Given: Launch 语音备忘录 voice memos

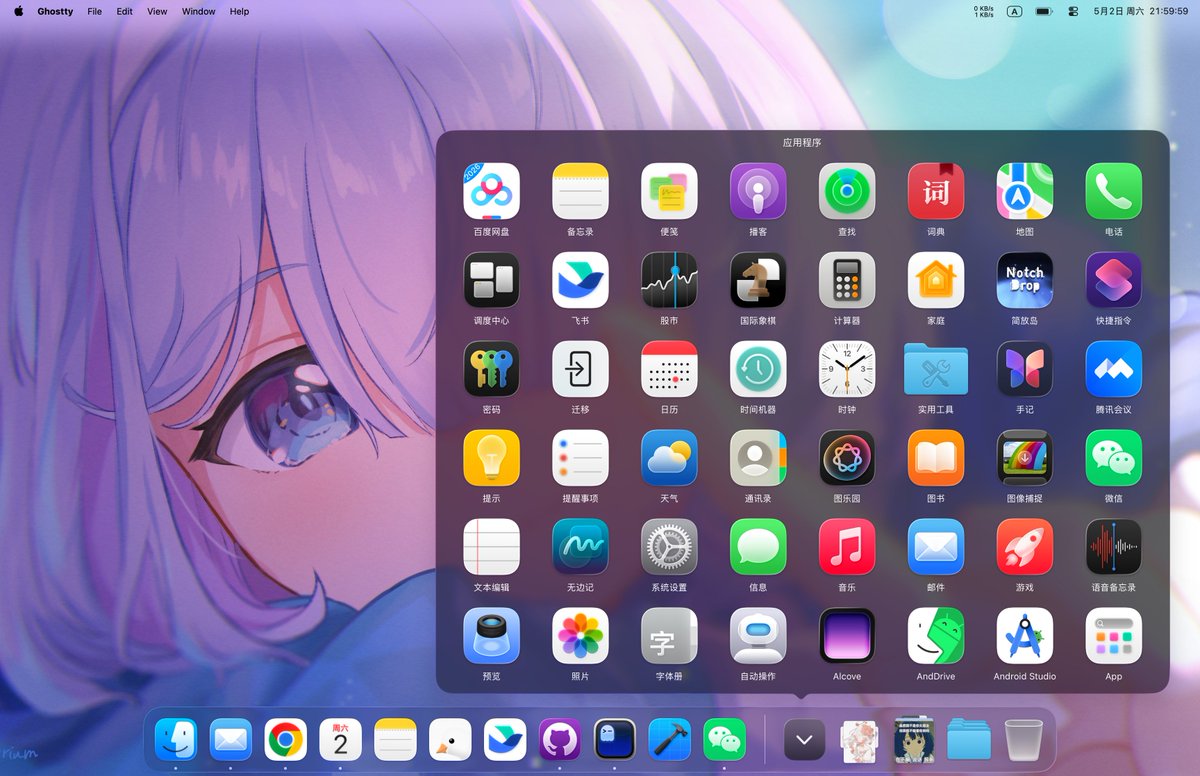Looking at the screenshot, I should pos(1114,547).
